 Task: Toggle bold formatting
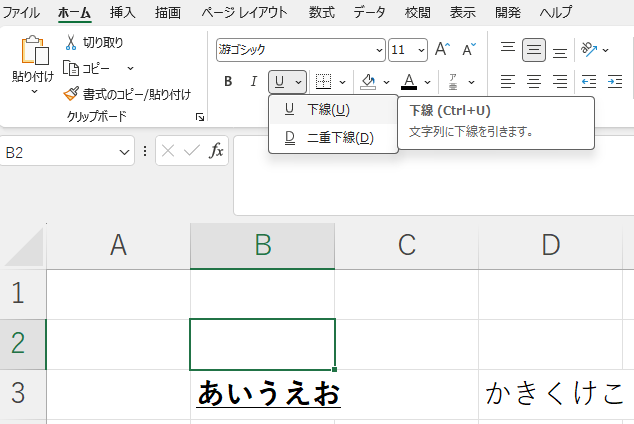228,82
